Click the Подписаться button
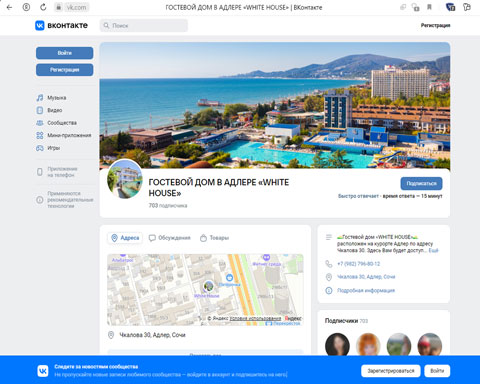Viewport: 480px width, 384px height. pyautogui.click(x=421, y=184)
